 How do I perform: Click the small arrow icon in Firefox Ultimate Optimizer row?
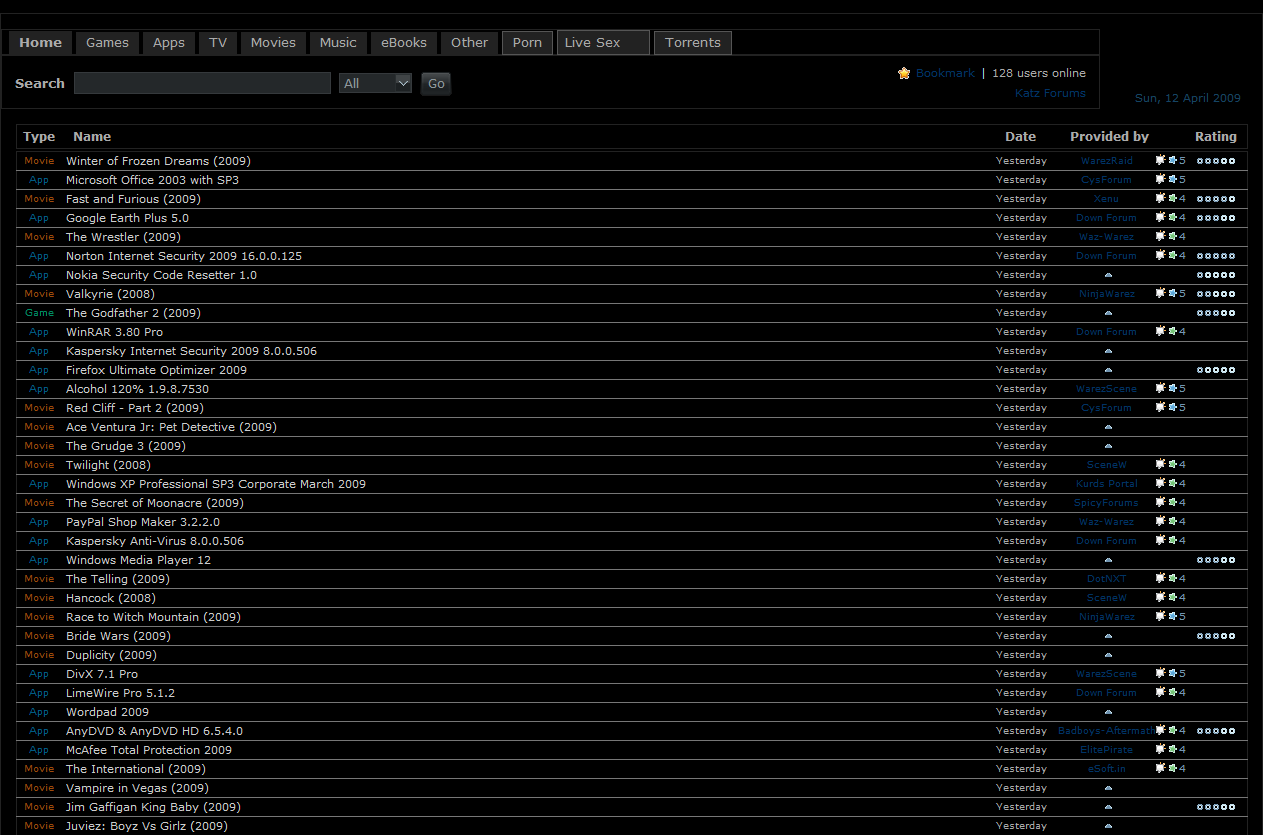[1108, 370]
